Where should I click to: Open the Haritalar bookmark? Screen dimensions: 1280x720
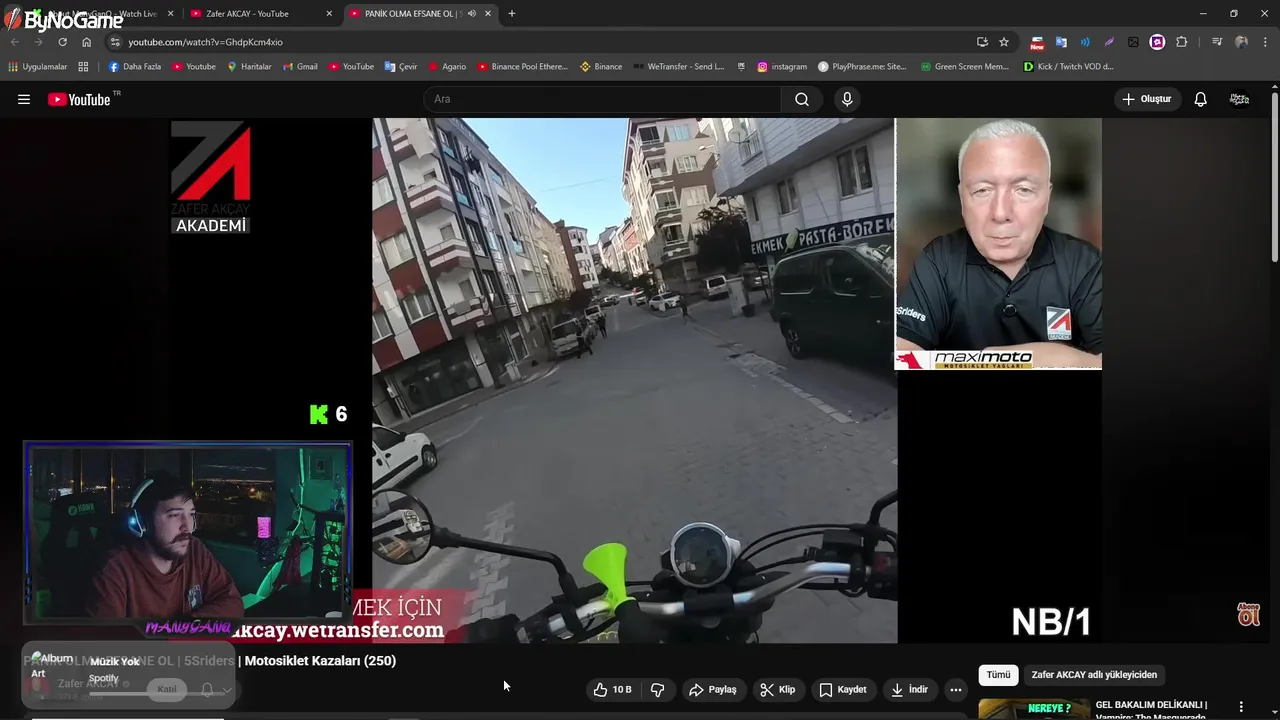[x=249, y=67]
